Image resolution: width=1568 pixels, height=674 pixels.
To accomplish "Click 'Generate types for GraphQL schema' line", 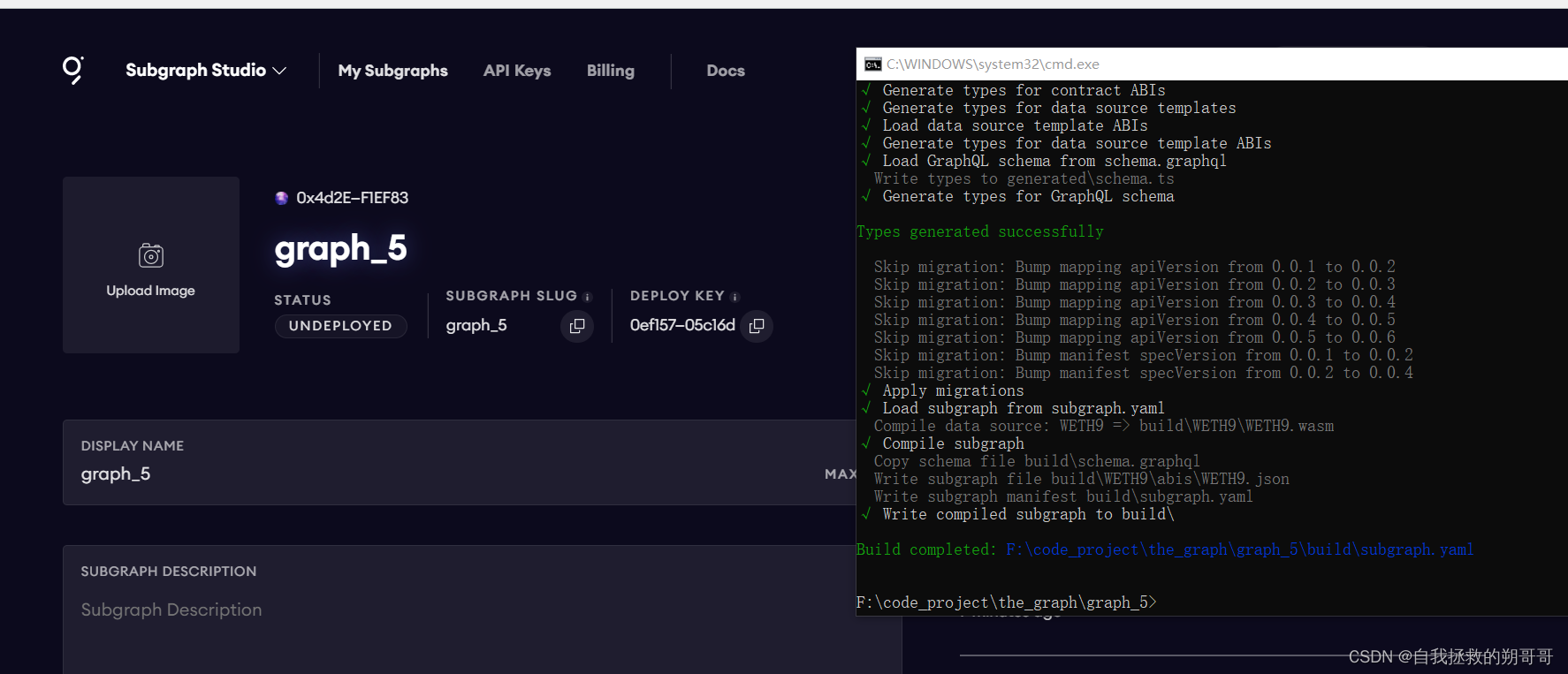I will 1028,196.
